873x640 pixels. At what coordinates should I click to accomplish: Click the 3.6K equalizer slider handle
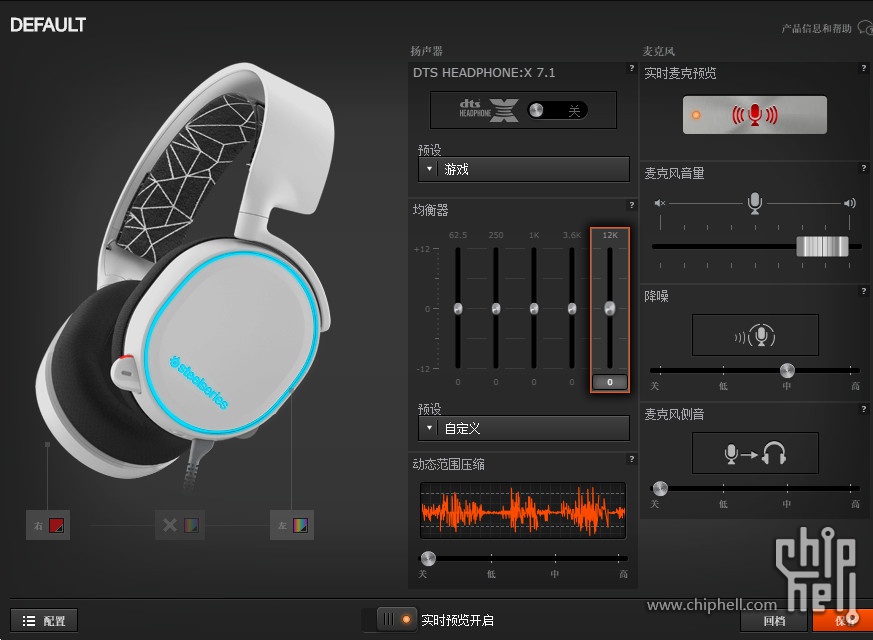(572, 308)
